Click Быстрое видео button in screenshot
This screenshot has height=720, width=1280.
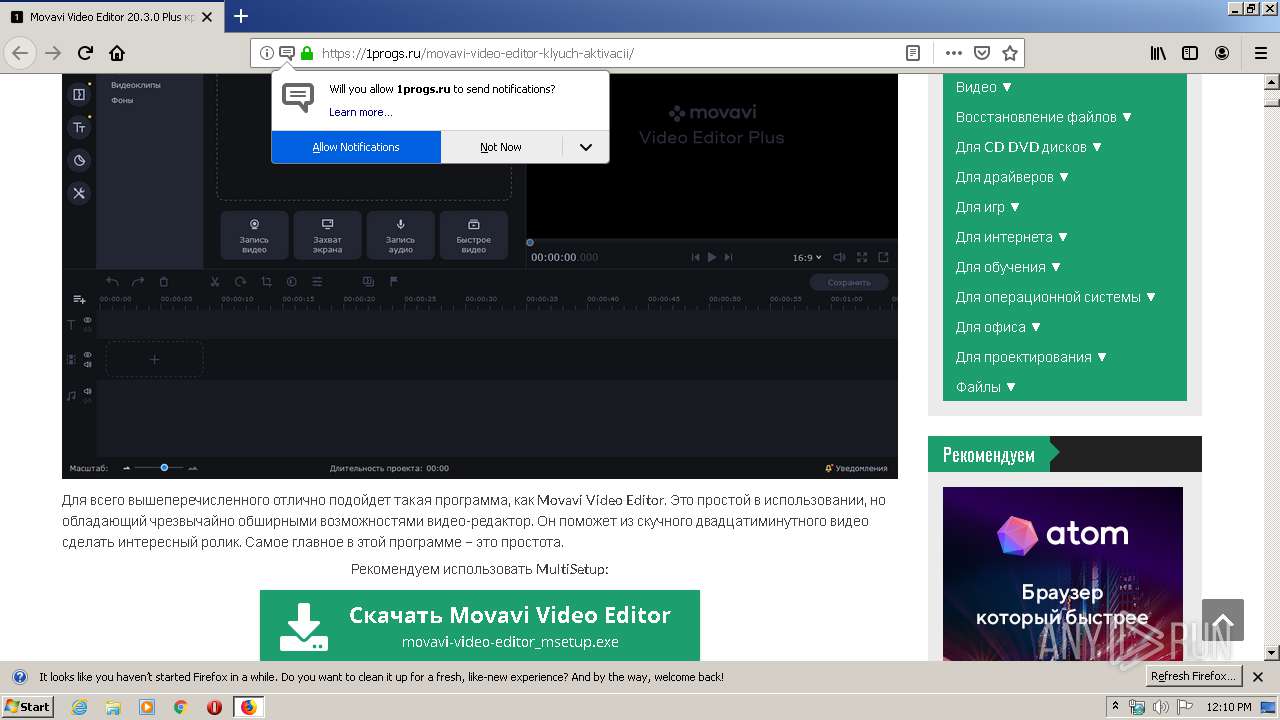[474, 235]
